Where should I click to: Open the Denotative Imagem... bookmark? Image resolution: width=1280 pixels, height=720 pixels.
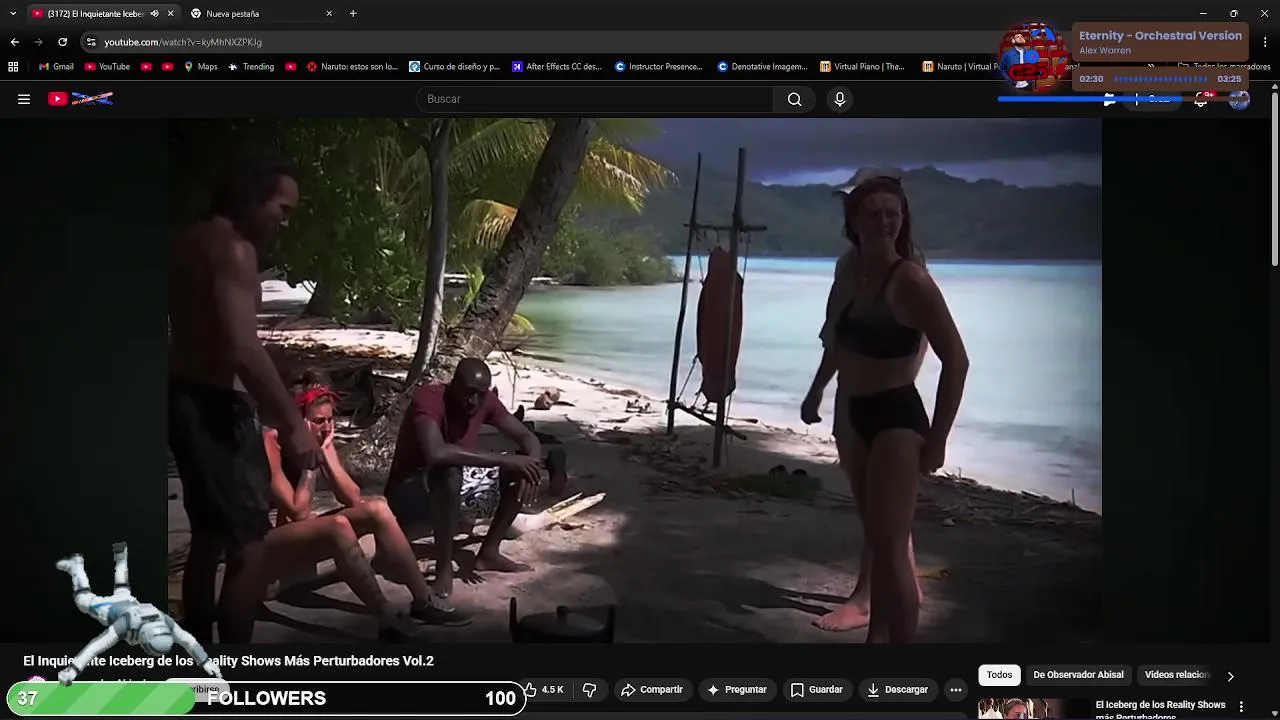click(x=762, y=67)
